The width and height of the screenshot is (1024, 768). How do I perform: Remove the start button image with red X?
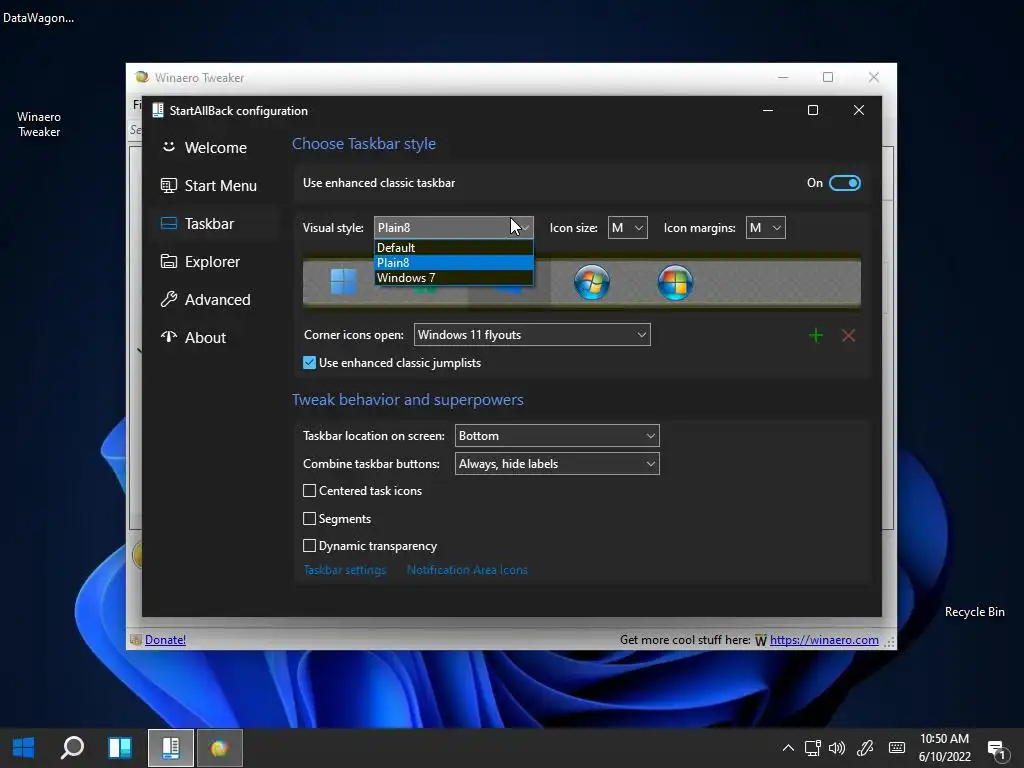point(848,335)
